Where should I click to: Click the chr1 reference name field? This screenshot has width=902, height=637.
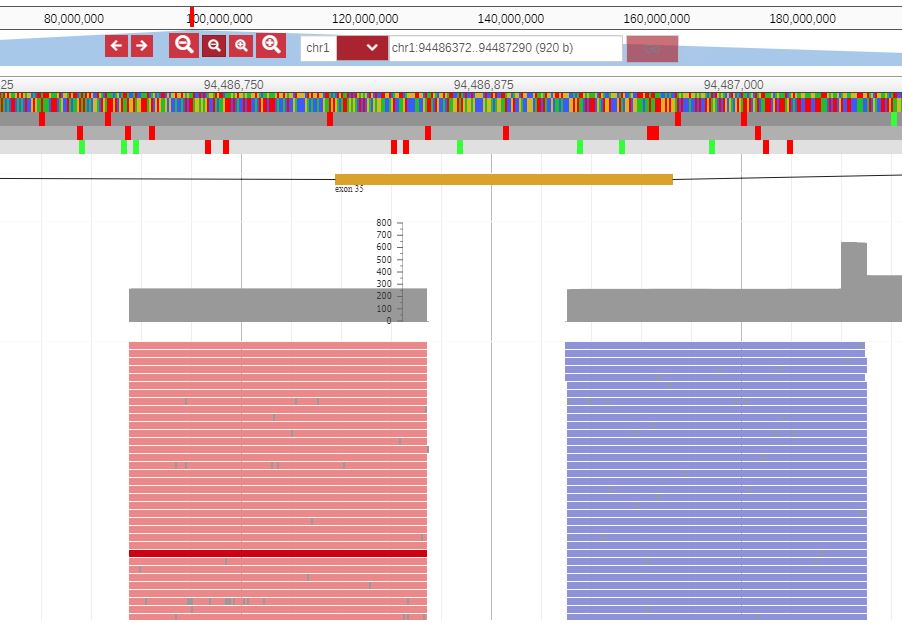pos(318,48)
